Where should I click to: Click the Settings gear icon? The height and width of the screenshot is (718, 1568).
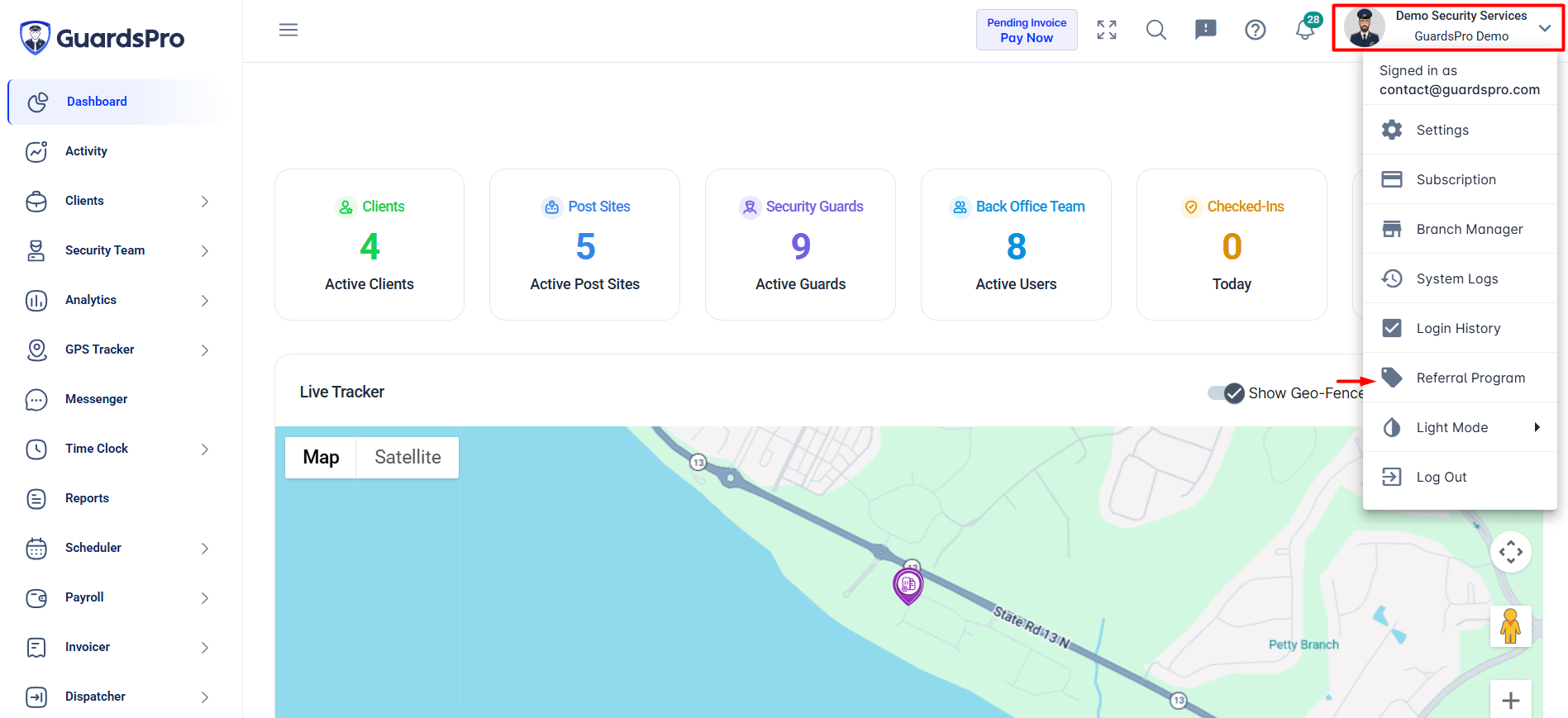[x=1392, y=130]
